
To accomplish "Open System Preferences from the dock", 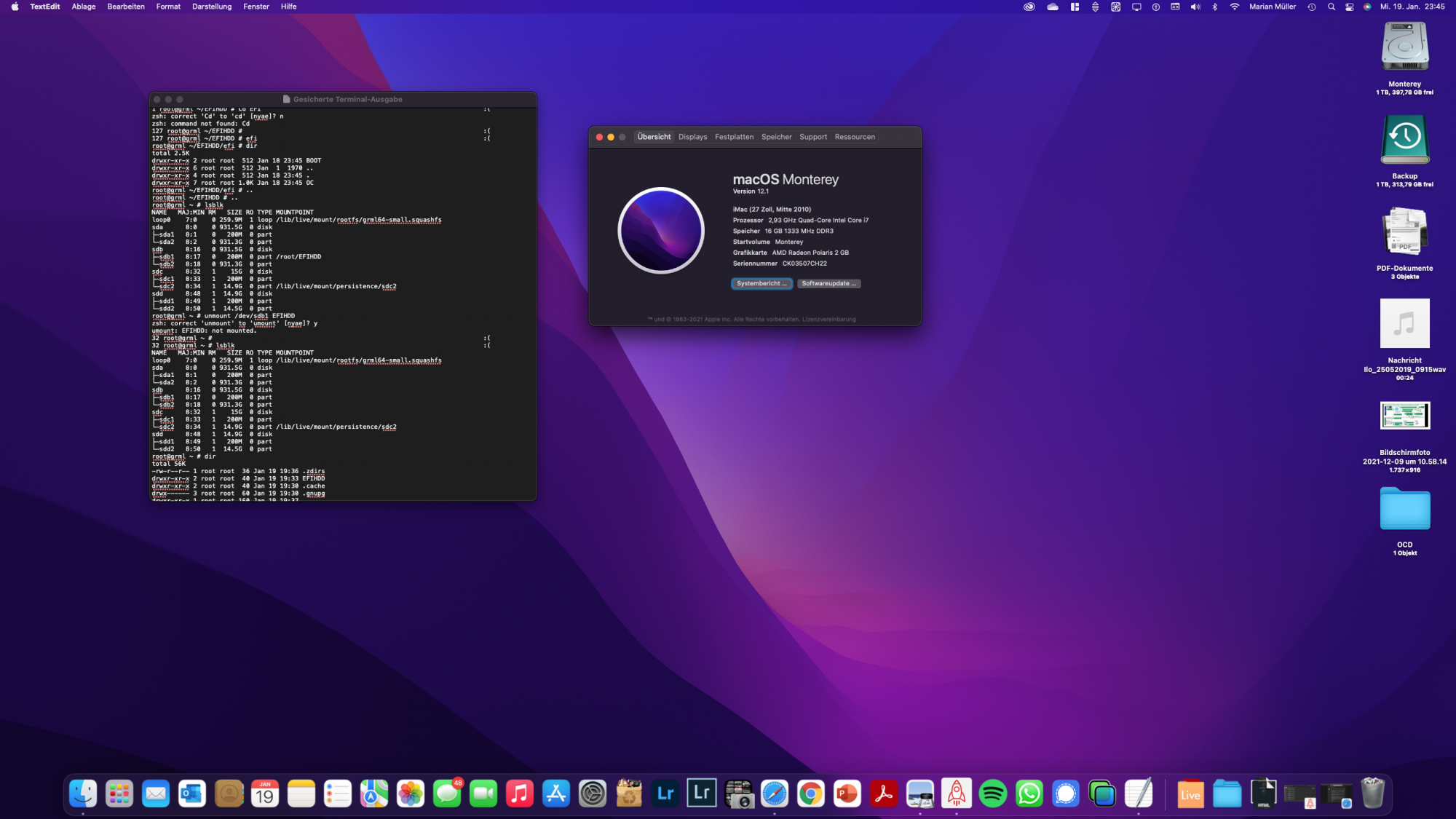I will (x=593, y=794).
